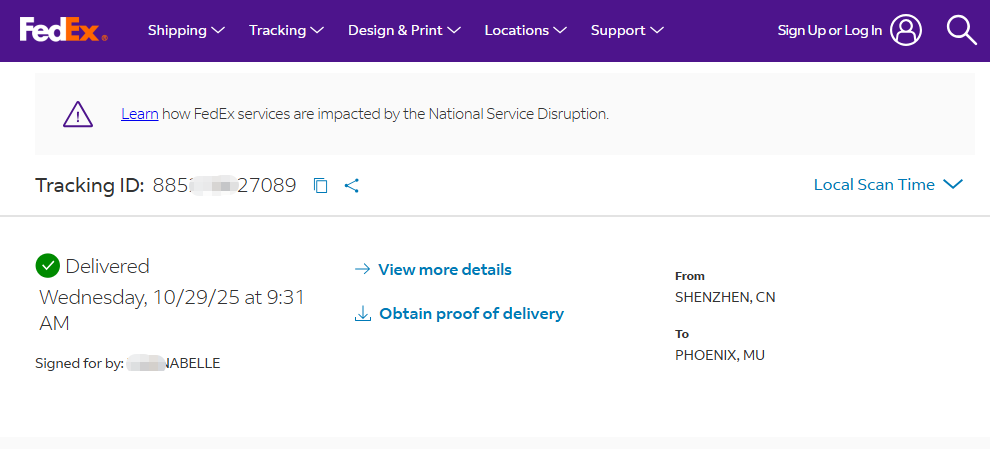Open the user profile icon
990x449 pixels.
tap(906, 30)
